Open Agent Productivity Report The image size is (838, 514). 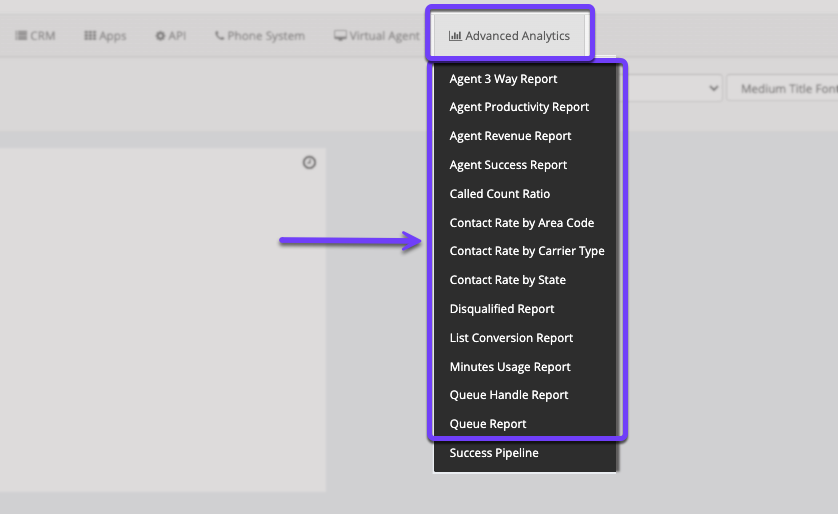click(519, 107)
